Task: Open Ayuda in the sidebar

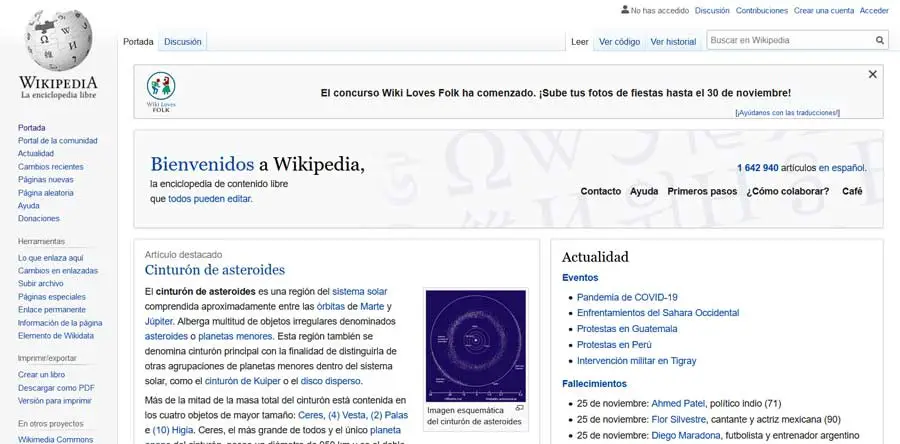Action: (x=29, y=205)
